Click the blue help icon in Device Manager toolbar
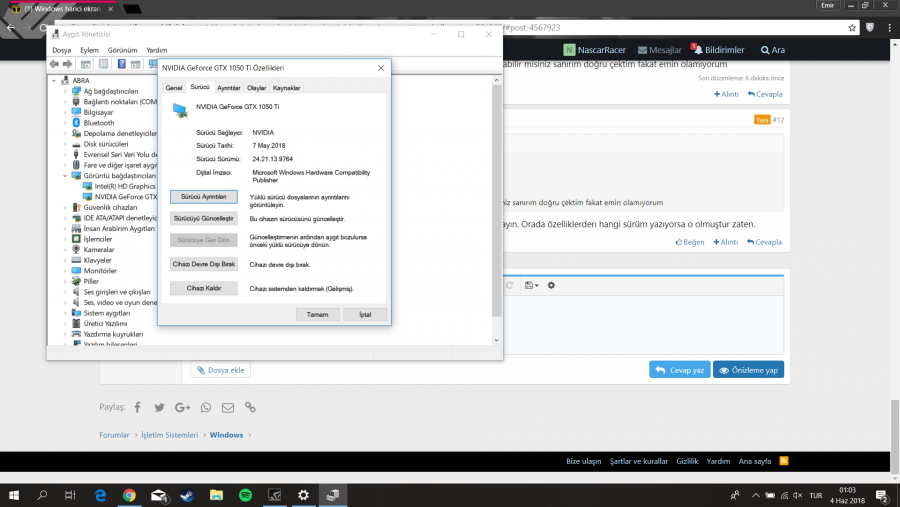 point(122,64)
